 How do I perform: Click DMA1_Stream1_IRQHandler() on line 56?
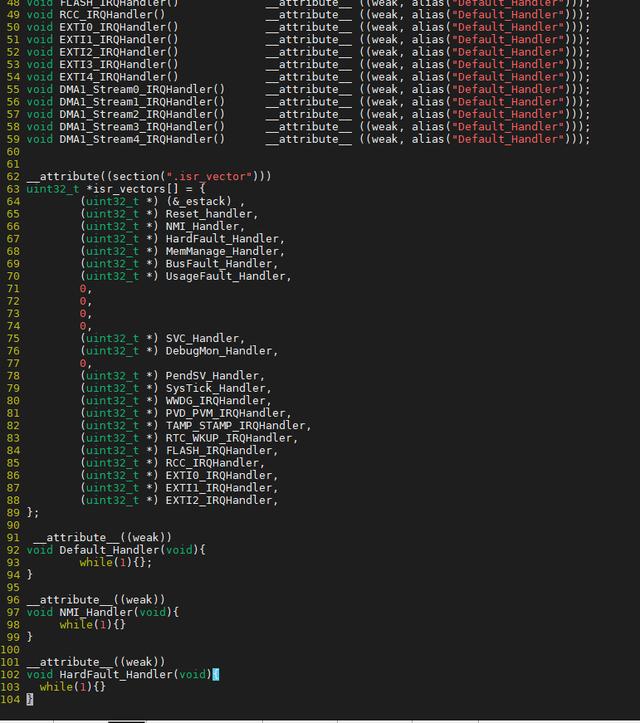(142, 102)
